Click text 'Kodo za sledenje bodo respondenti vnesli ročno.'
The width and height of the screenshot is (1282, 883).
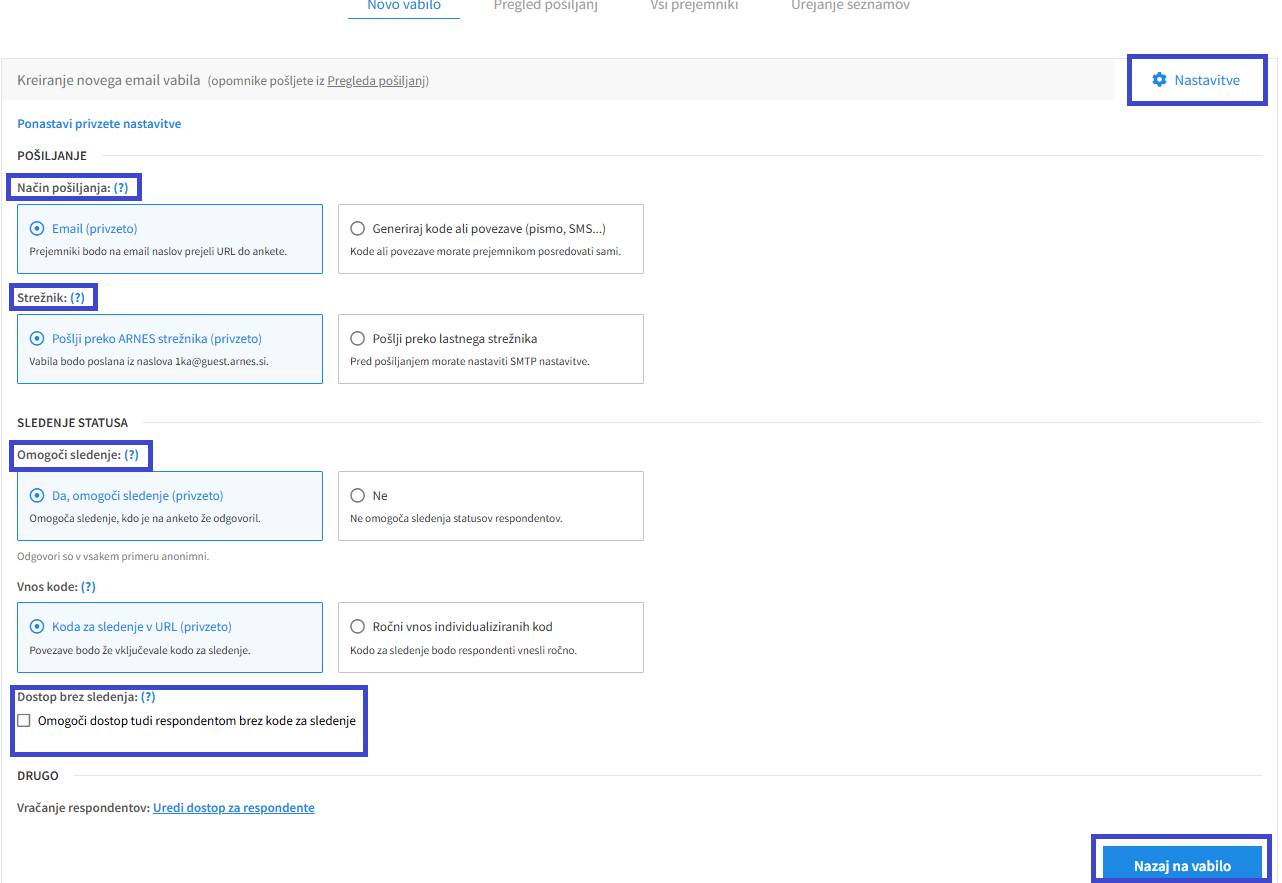click(x=464, y=650)
